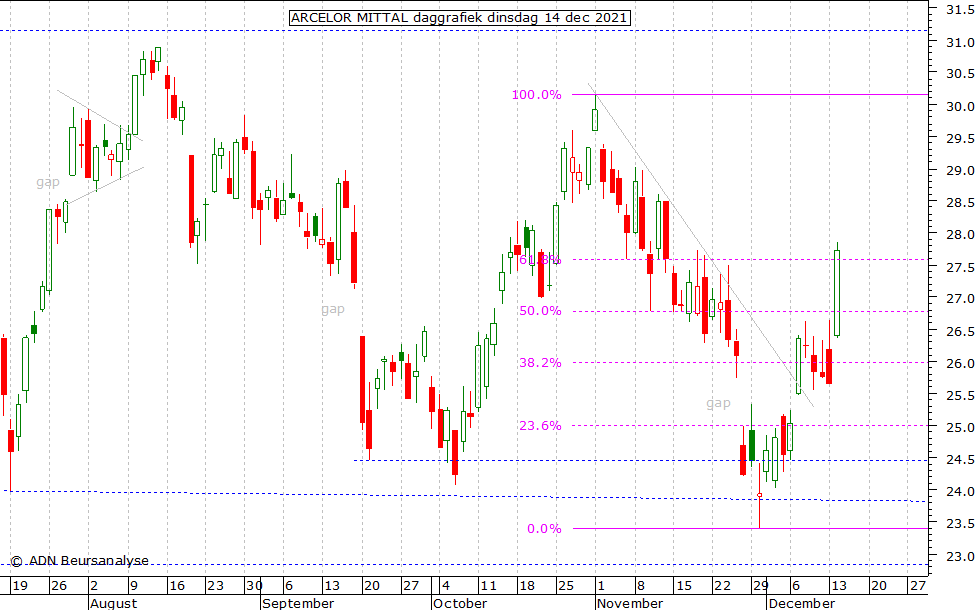979x610 pixels.
Task: Click the date tick 9 in August
Action: 133,586
